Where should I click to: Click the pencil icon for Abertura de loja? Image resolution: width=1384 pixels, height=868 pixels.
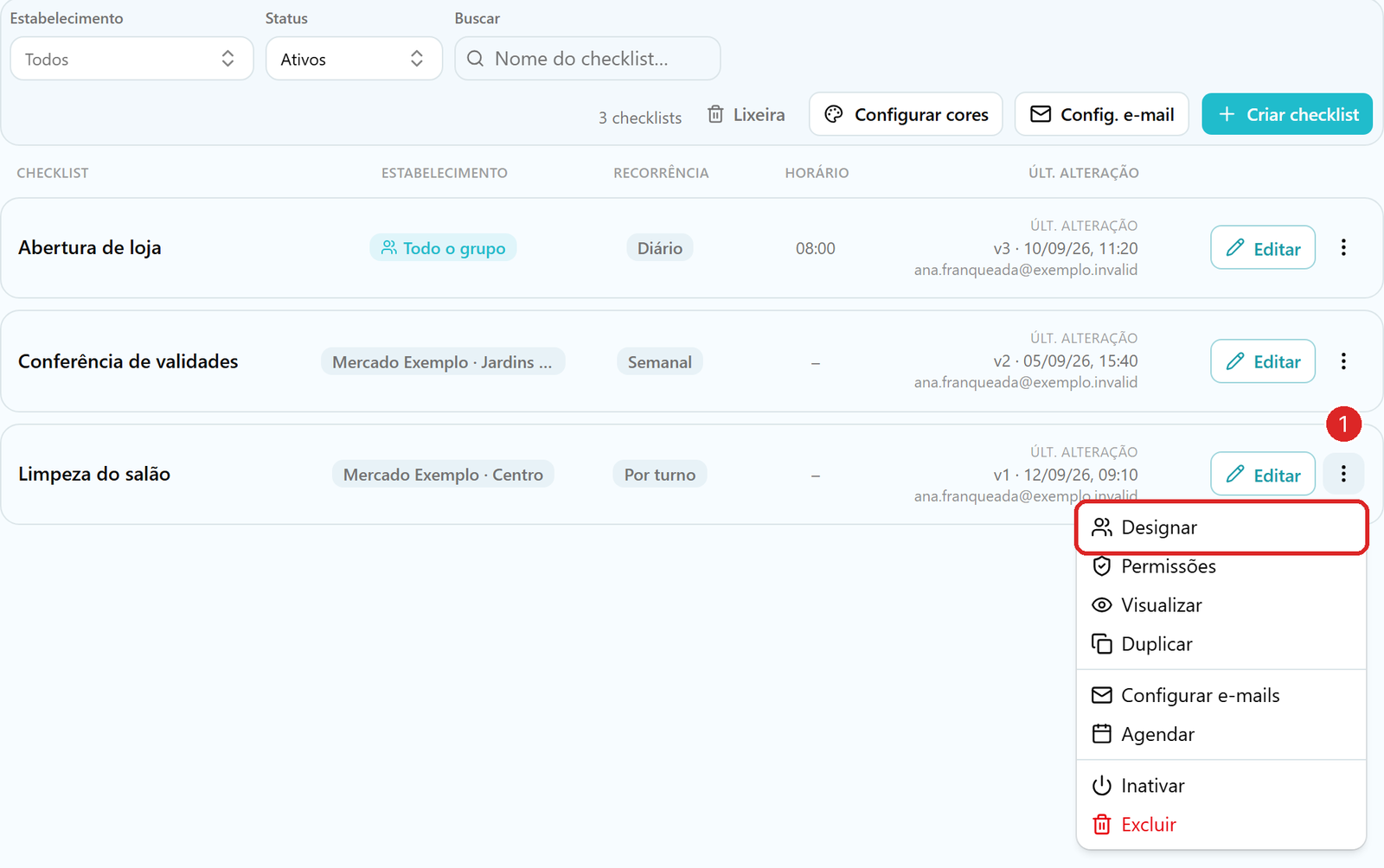tap(1235, 248)
